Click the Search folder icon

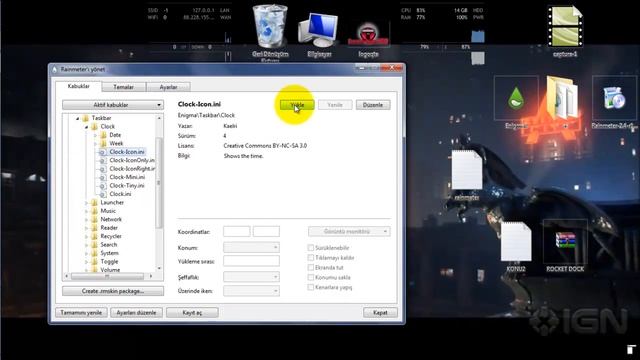(x=95, y=244)
